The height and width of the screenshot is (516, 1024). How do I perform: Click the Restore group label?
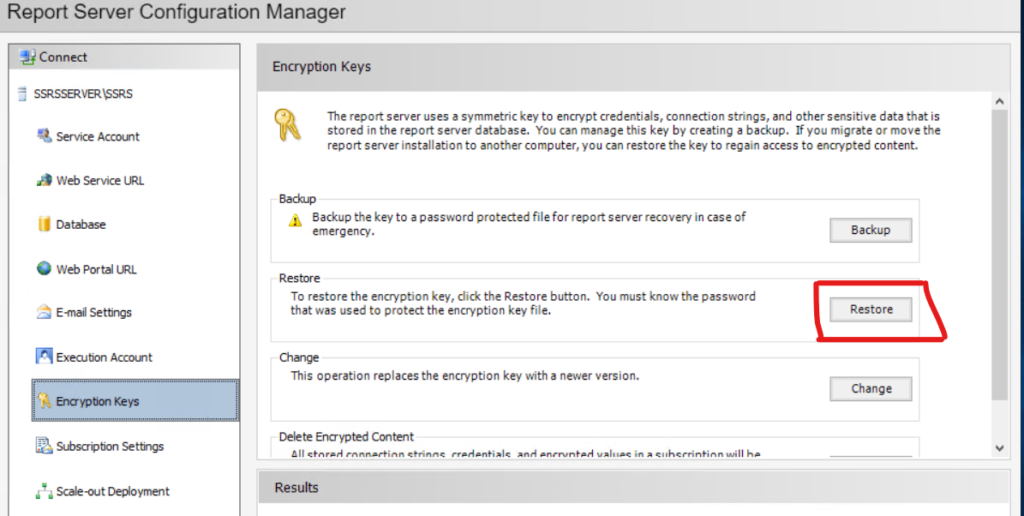point(299,278)
